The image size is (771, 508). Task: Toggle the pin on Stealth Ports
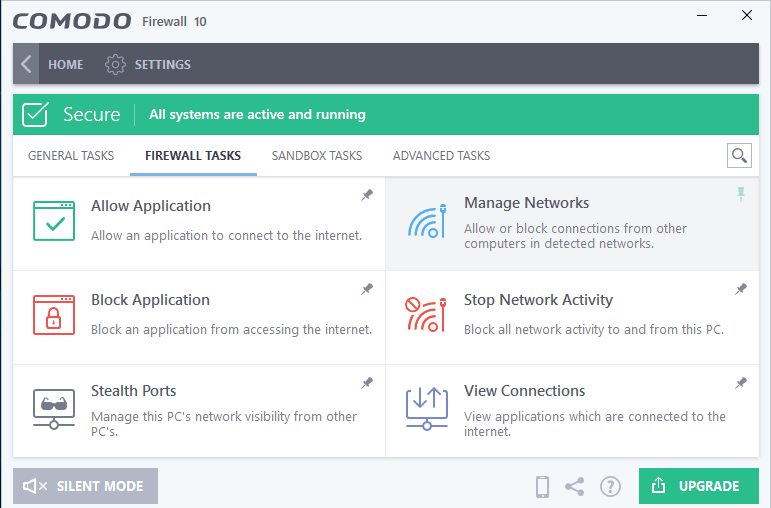pyautogui.click(x=367, y=383)
